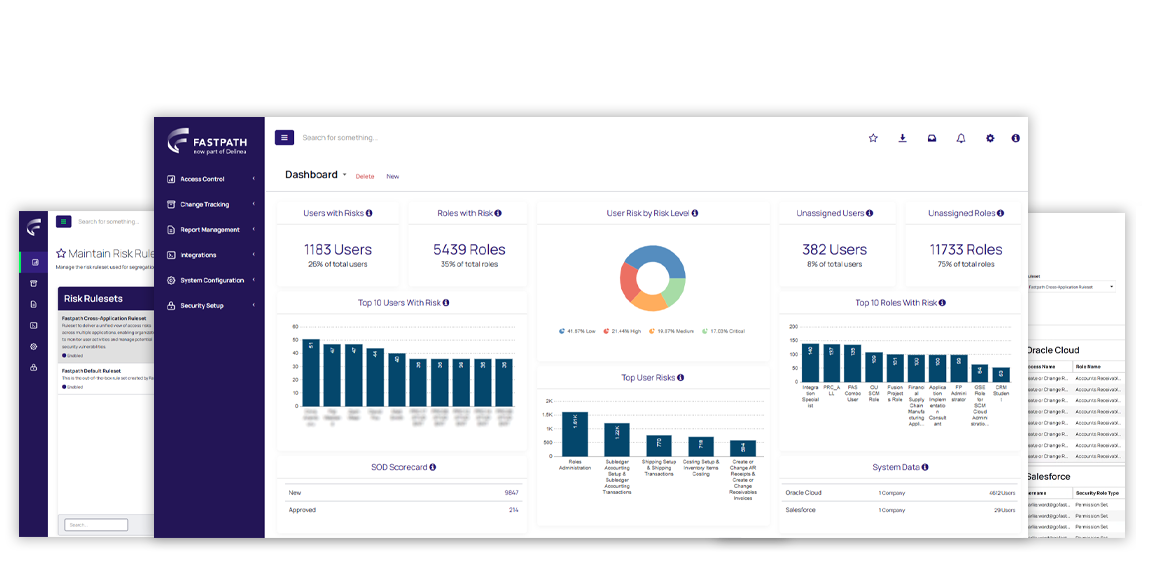Open the settings gear icon in top bar
The width and height of the screenshot is (1149, 573).
(x=990, y=138)
